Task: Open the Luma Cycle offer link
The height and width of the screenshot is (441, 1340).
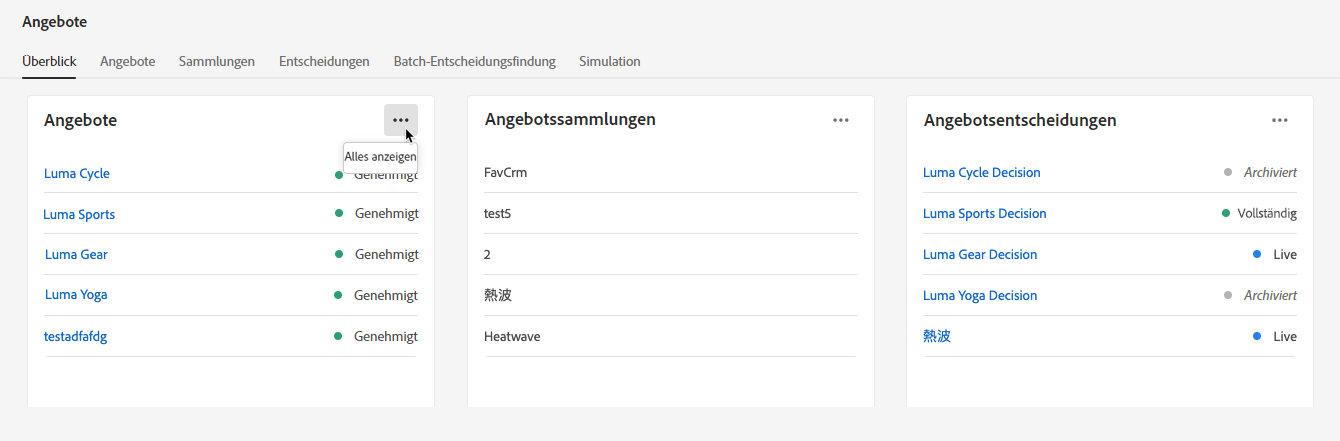Action: [77, 173]
